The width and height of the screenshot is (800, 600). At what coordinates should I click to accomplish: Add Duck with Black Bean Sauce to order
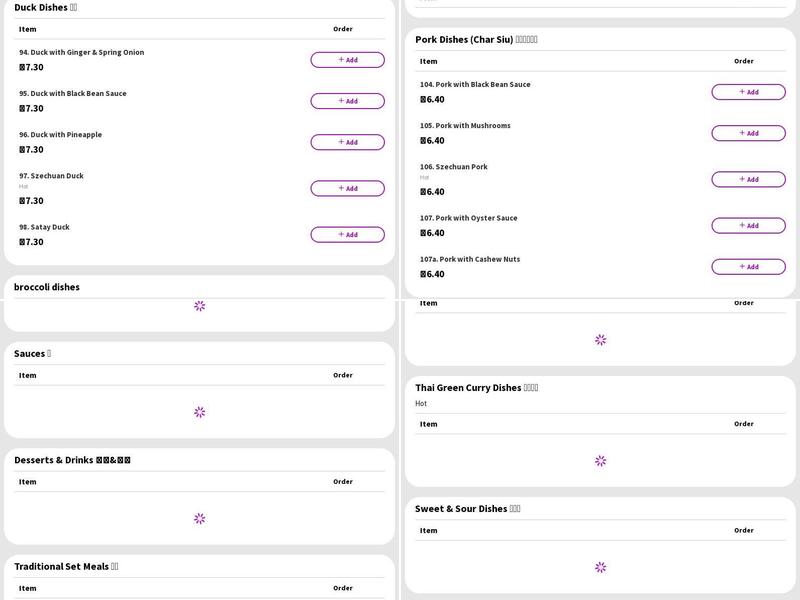[347, 101]
